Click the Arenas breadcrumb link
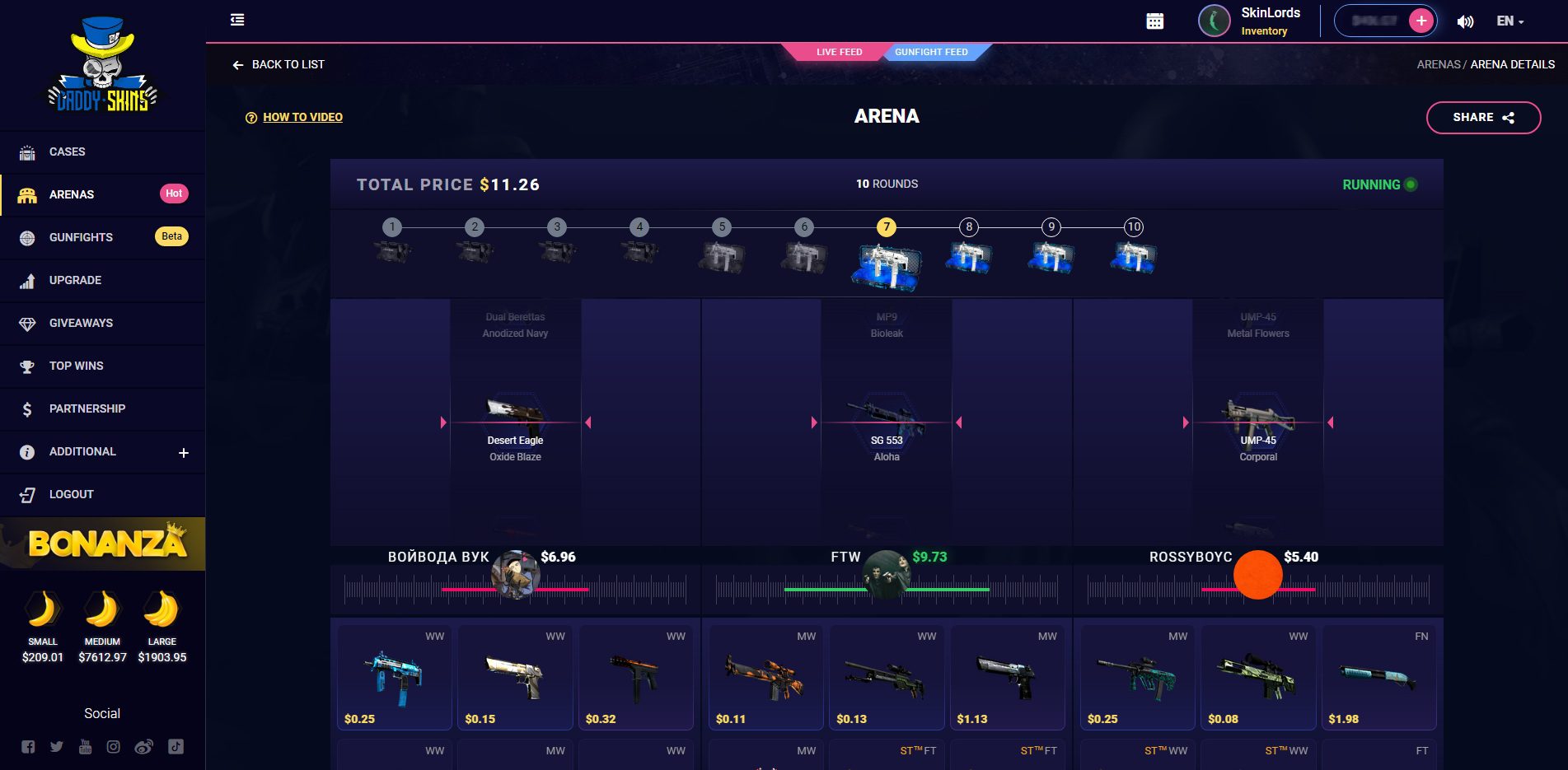 point(1438,64)
